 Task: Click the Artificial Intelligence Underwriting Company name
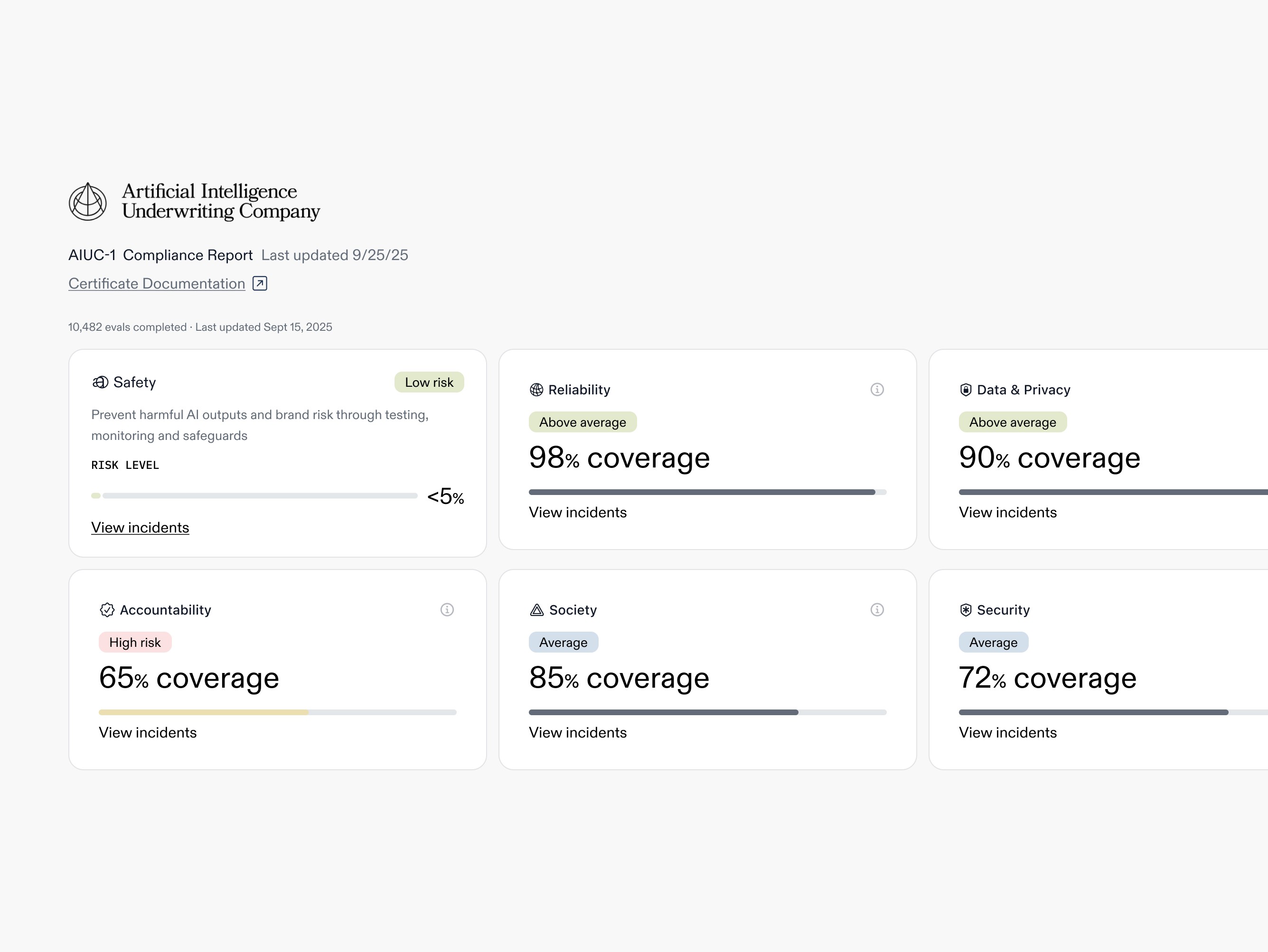tap(221, 202)
